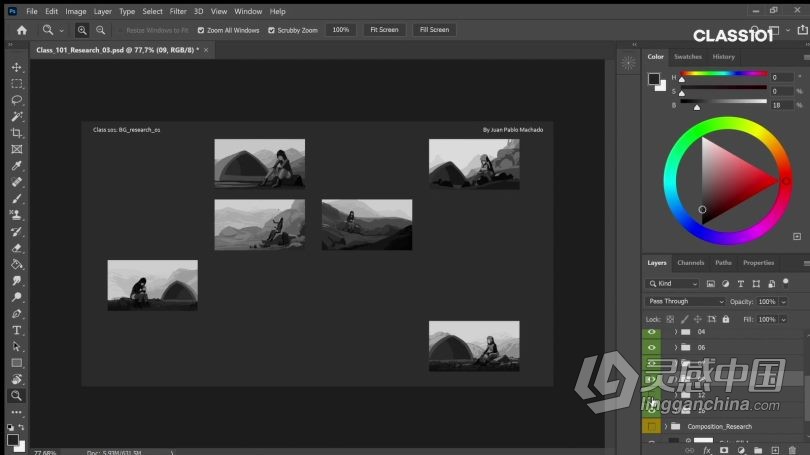The image size is (810, 455).
Task: Switch to the History tab
Action: click(x=723, y=57)
